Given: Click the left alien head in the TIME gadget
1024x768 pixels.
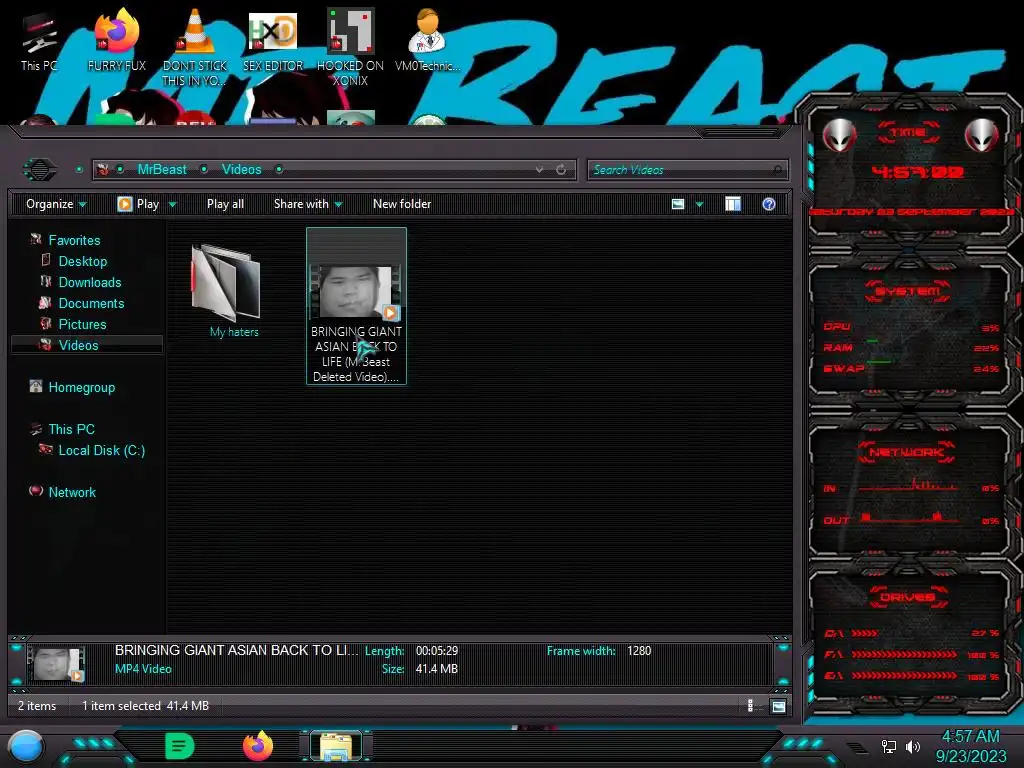Looking at the screenshot, I should click(x=839, y=136).
